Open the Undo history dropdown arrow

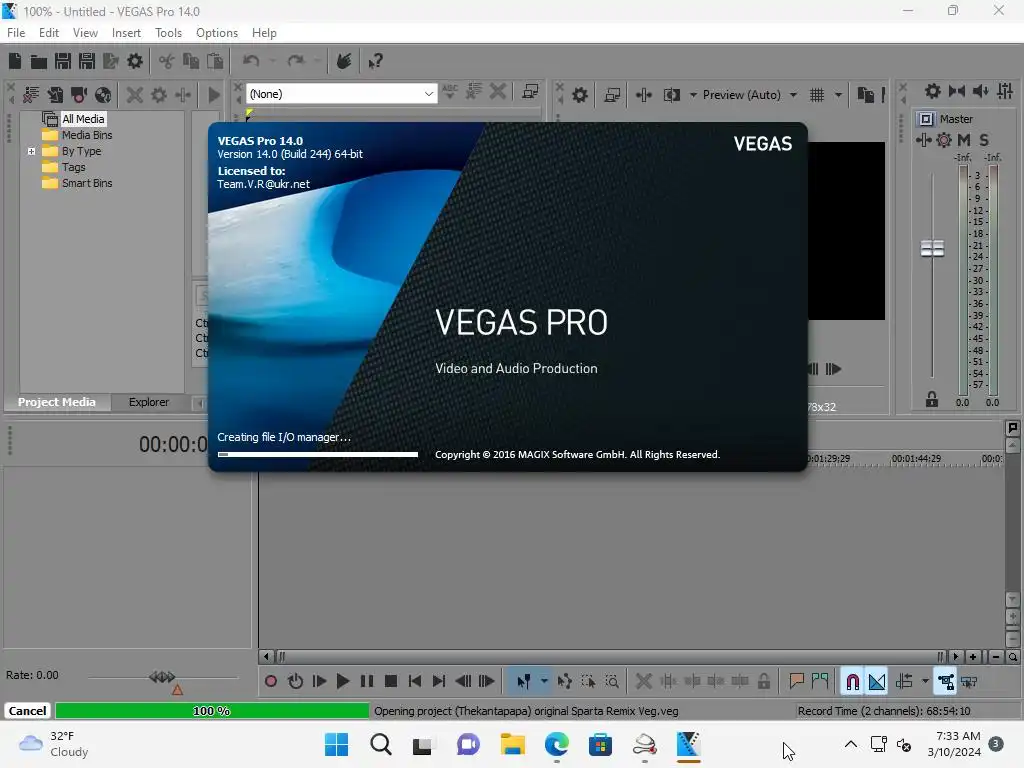click(x=272, y=61)
